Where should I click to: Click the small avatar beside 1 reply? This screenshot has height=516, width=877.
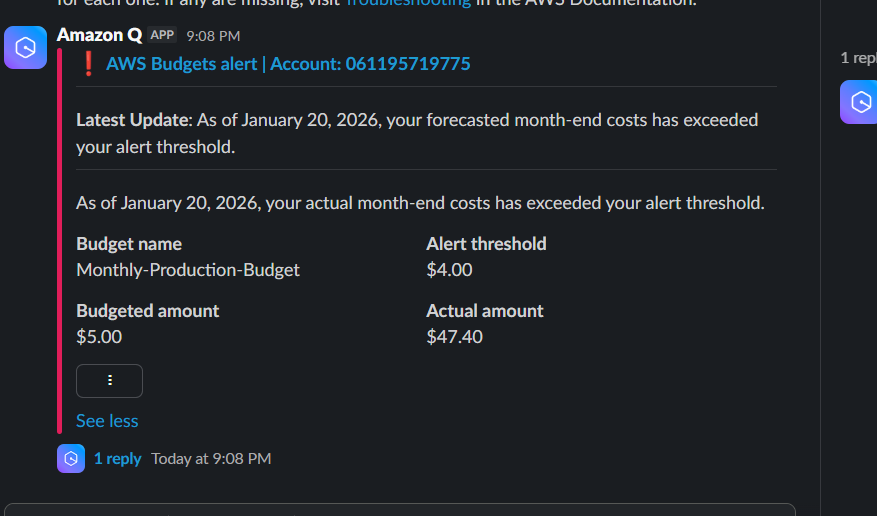71,458
